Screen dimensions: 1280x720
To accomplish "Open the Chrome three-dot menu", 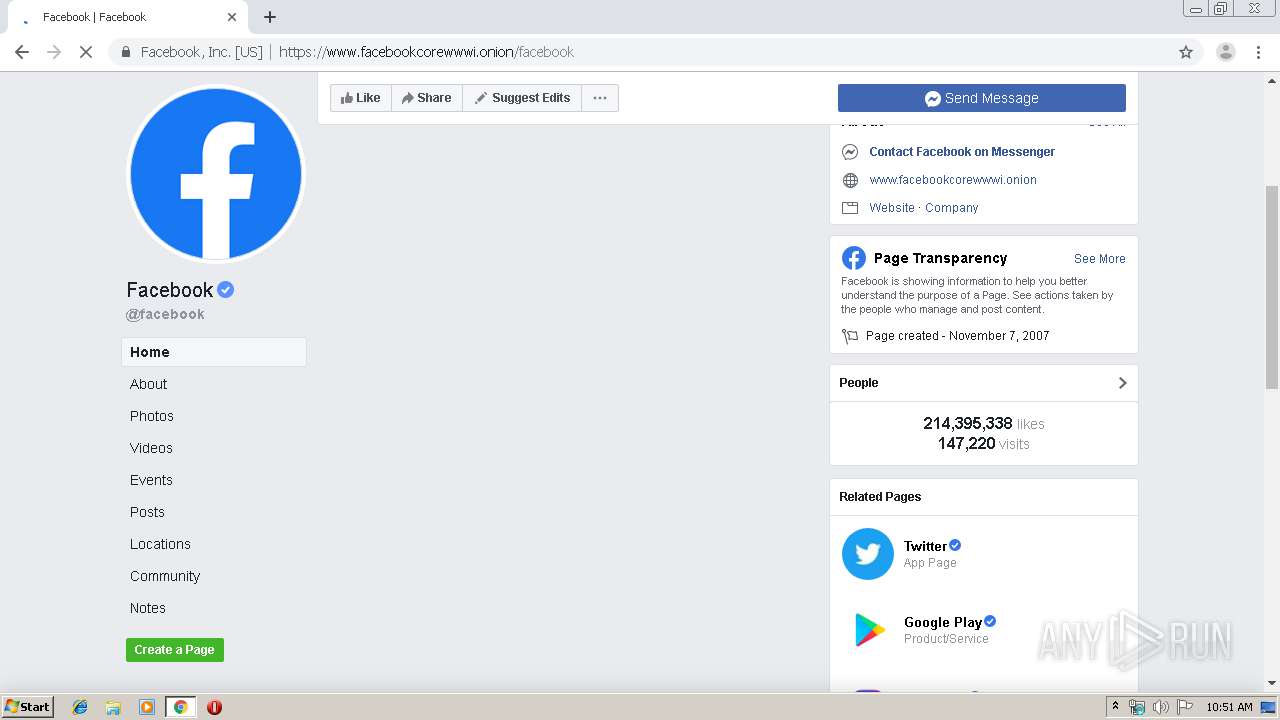I will (x=1258, y=52).
